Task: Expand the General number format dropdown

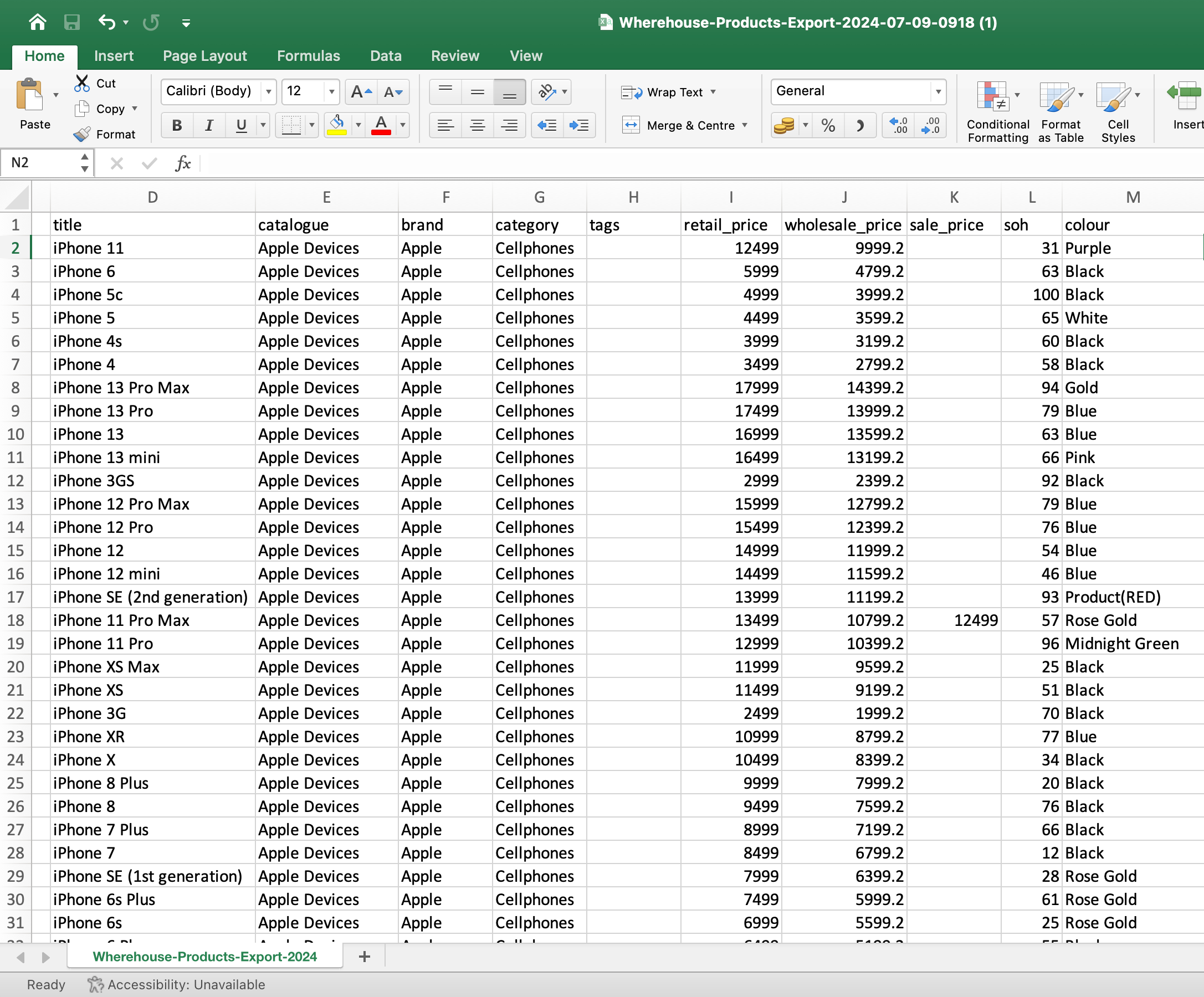Action: pos(938,92)
